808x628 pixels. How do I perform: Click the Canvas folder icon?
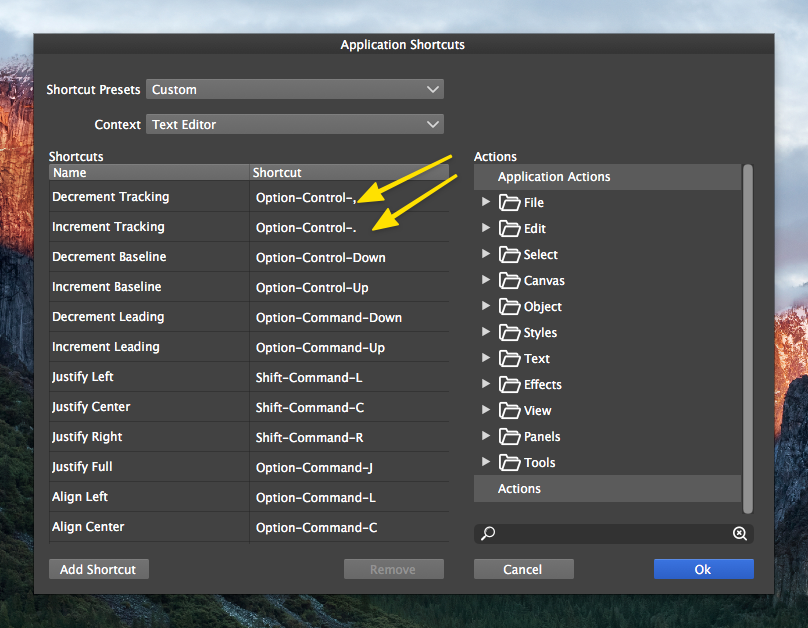click(x=509, y=281)
